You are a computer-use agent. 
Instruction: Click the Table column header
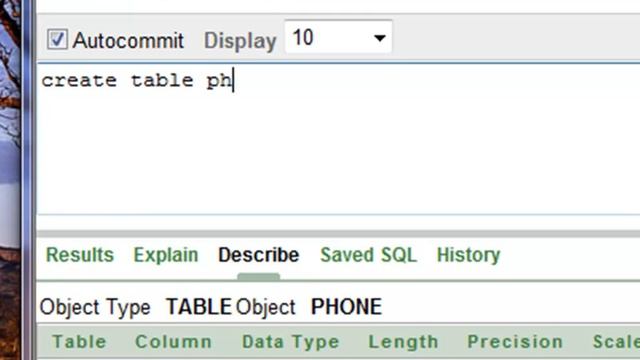(x=80, y=342)
